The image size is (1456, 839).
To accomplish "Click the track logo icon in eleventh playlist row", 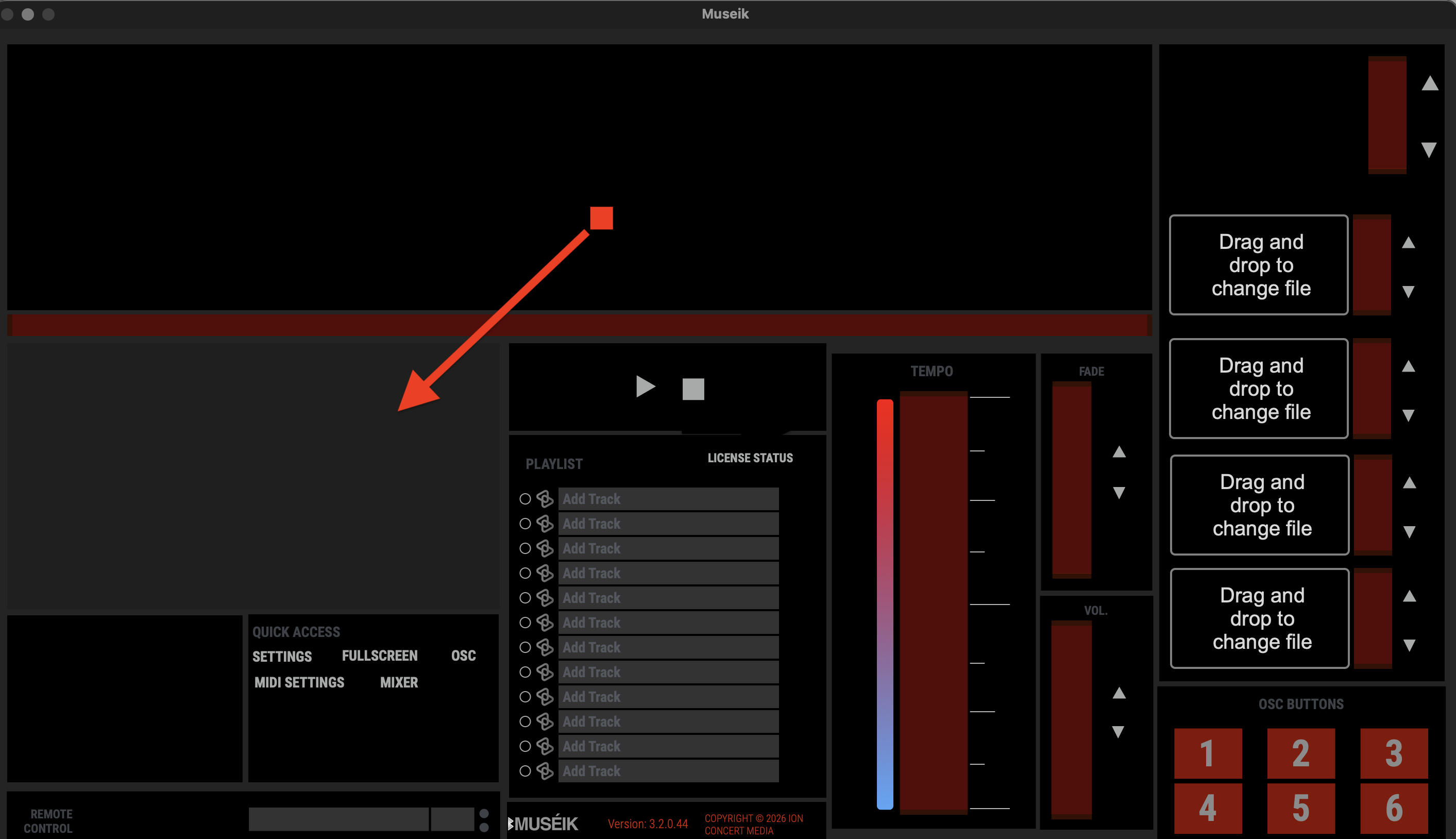I will click(545, 747).
